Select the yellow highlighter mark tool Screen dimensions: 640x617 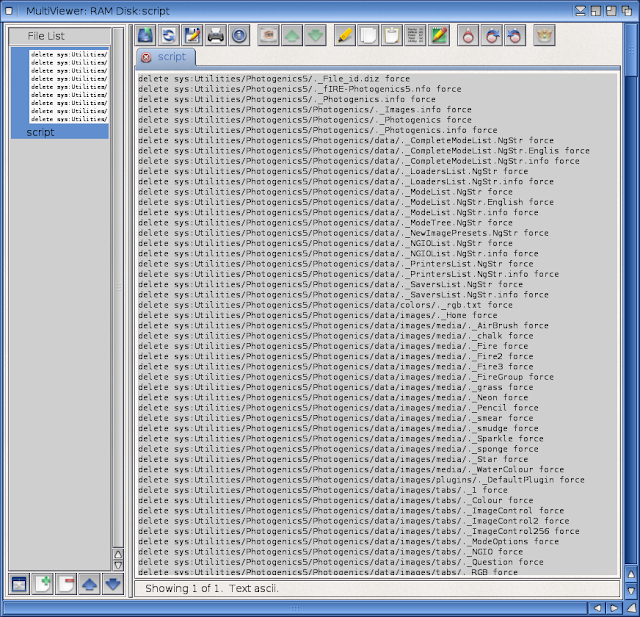click(344, 36)
